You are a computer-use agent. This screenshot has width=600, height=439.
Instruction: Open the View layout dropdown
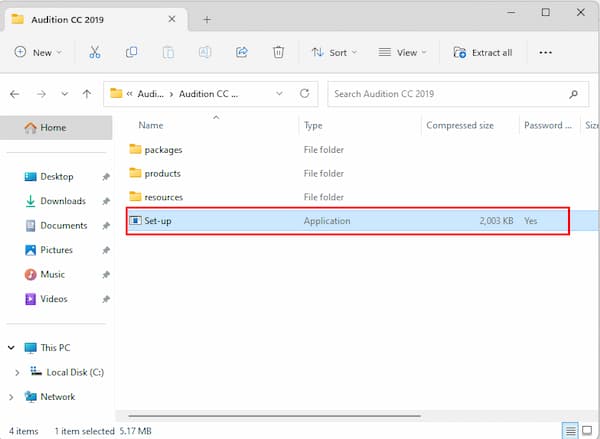[x=402, y=52]
